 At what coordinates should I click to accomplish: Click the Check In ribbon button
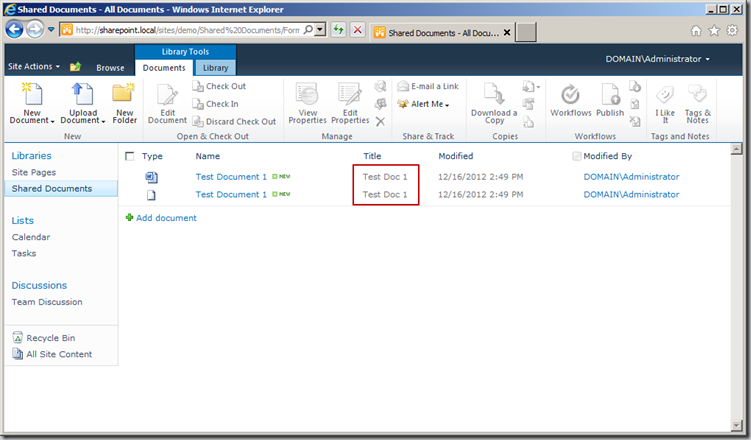[215, 104]
